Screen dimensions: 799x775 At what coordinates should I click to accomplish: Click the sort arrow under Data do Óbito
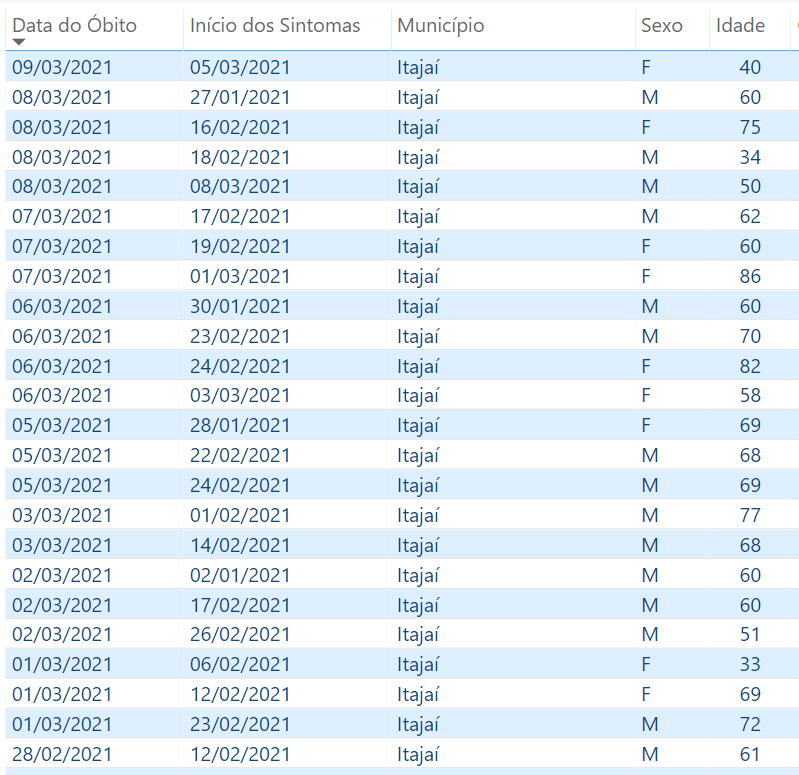(x=19, y=42)
